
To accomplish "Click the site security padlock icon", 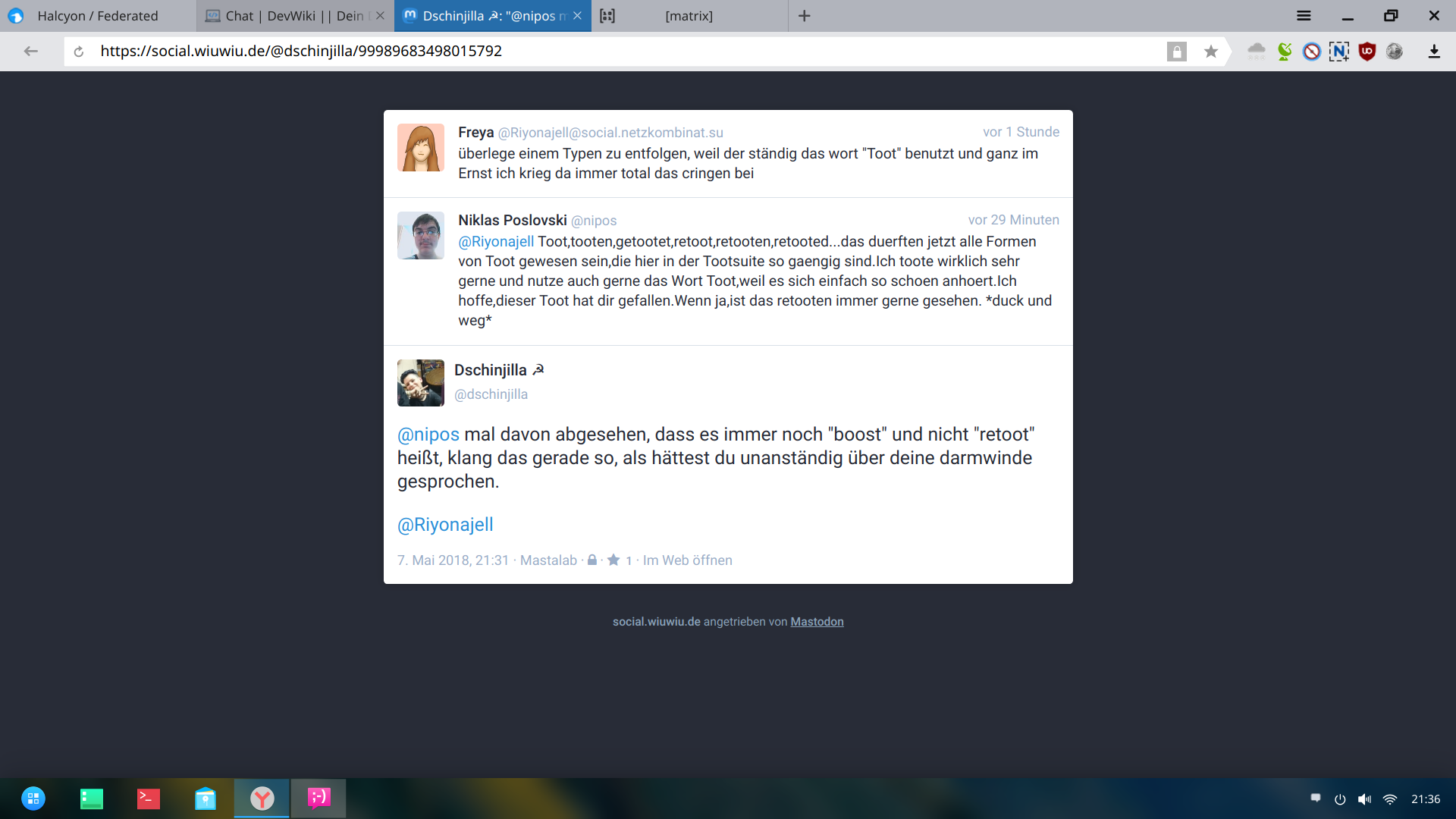I will pos(1176,52).
